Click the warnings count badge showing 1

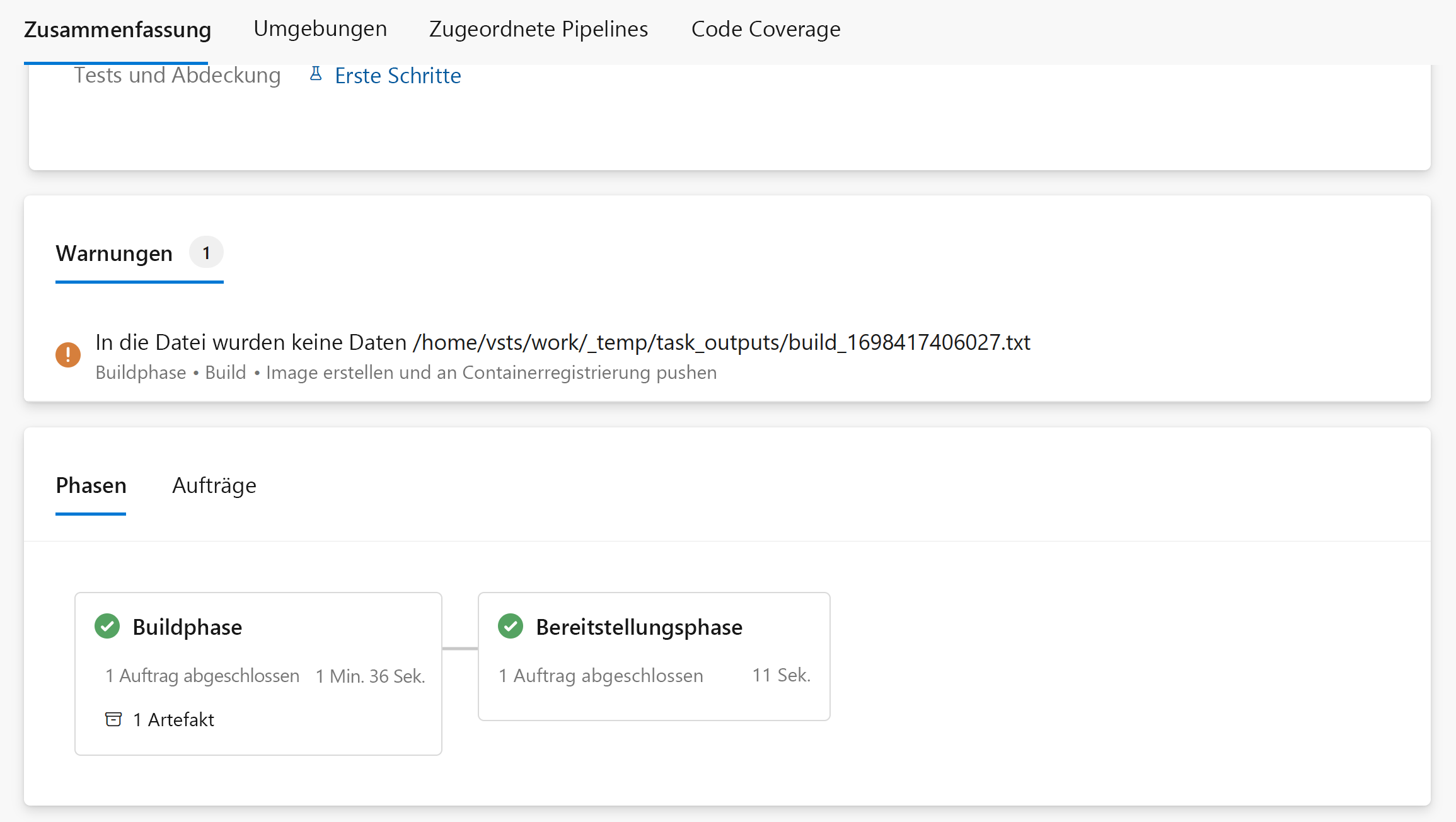coord(206,253)
